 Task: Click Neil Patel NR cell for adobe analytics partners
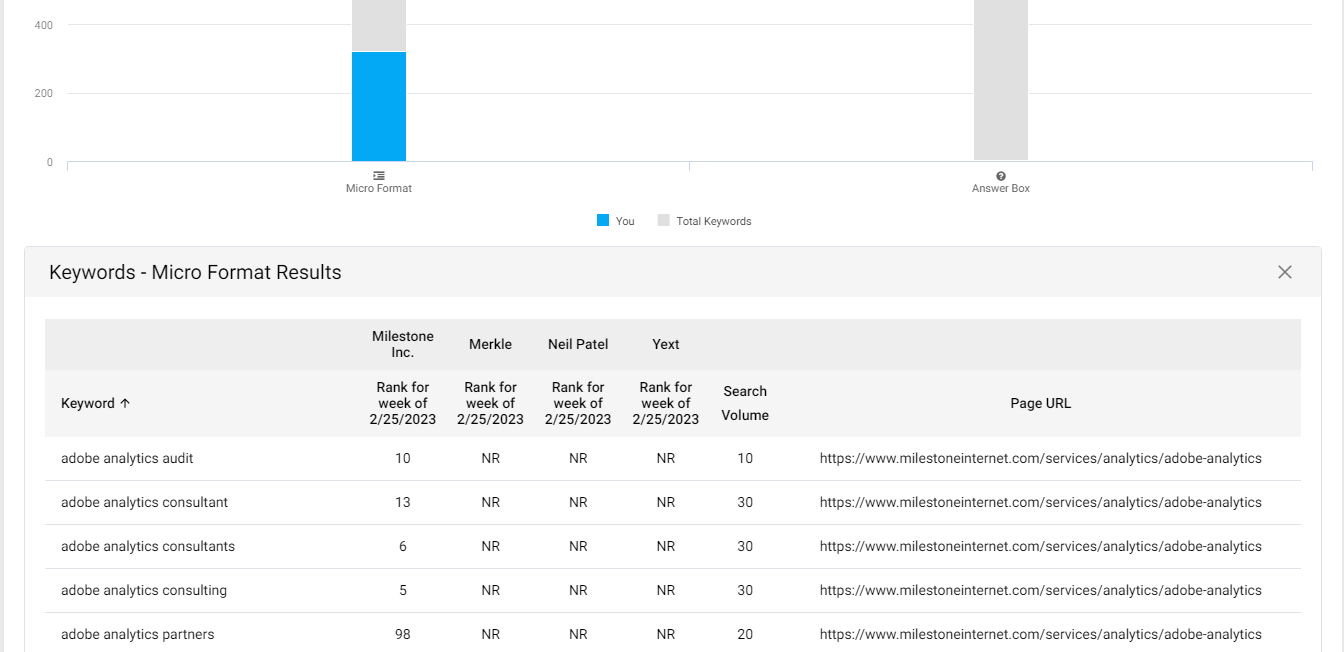pyautogui.click(x=578, y=634)
